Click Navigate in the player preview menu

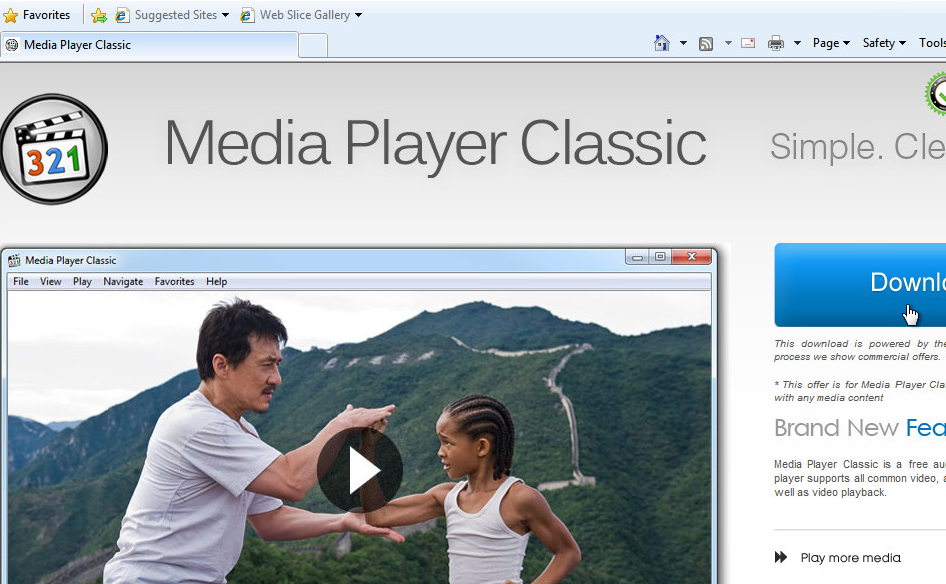point(123,282)
